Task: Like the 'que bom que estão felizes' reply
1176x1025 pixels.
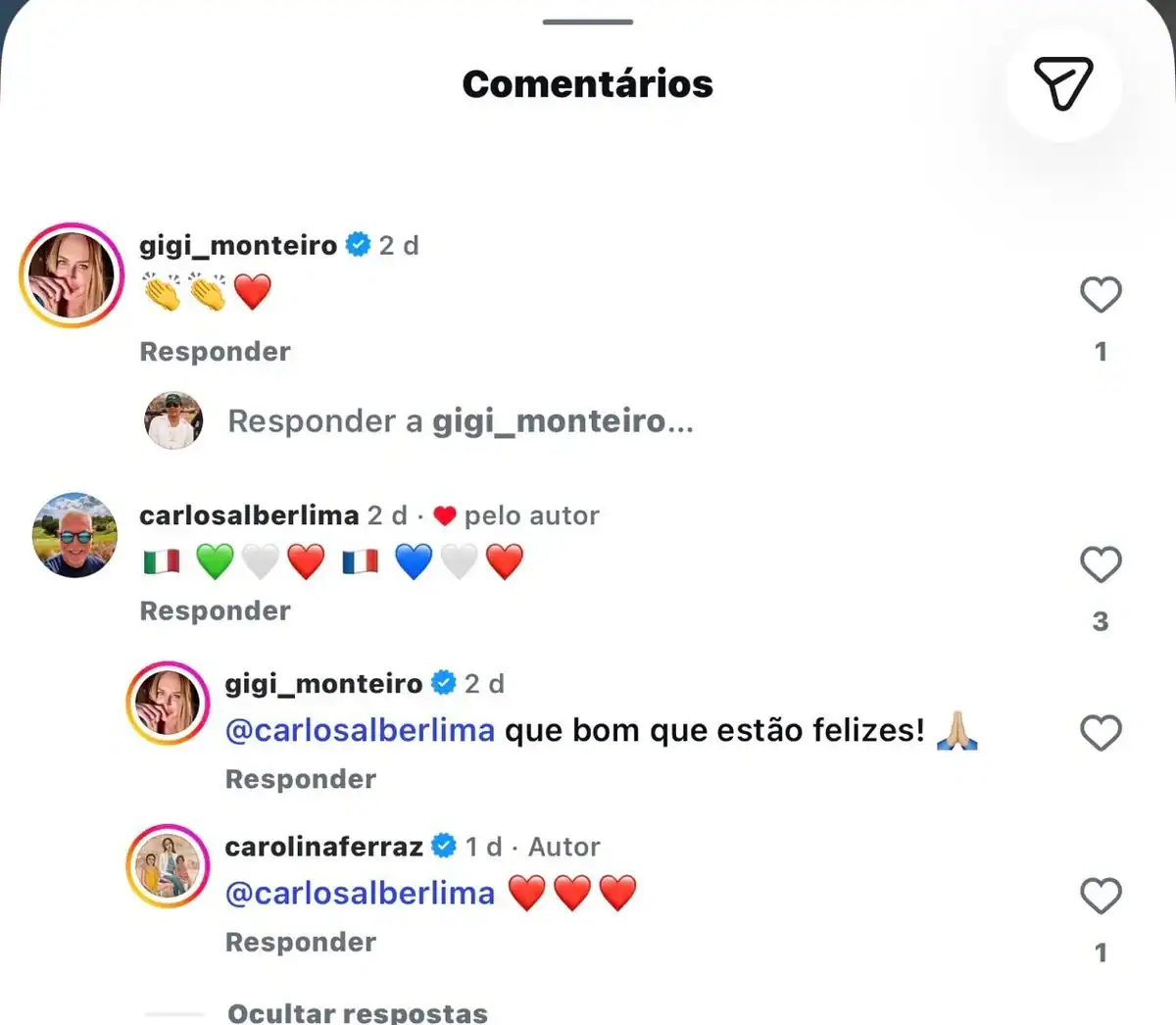Action: point(1101,733)
